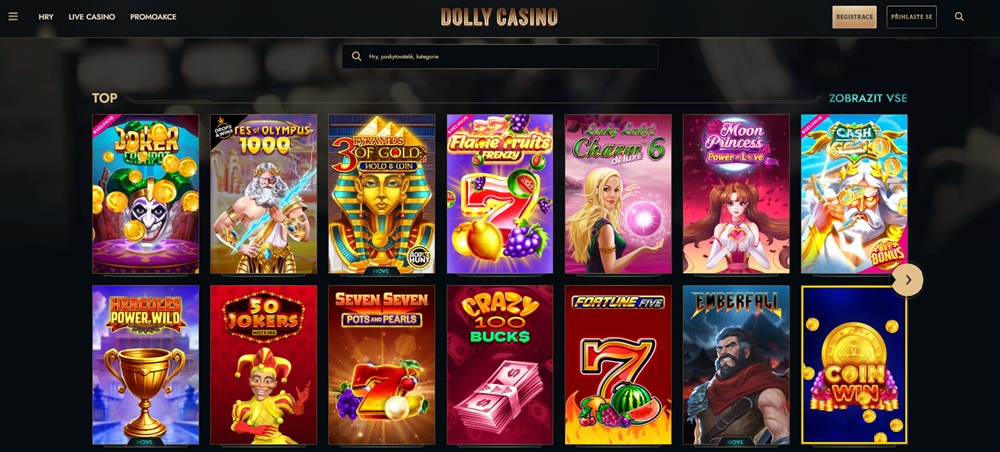1000x452 pixels.
Task: Open the HRY menu item
Action: [x=46, y=17]
